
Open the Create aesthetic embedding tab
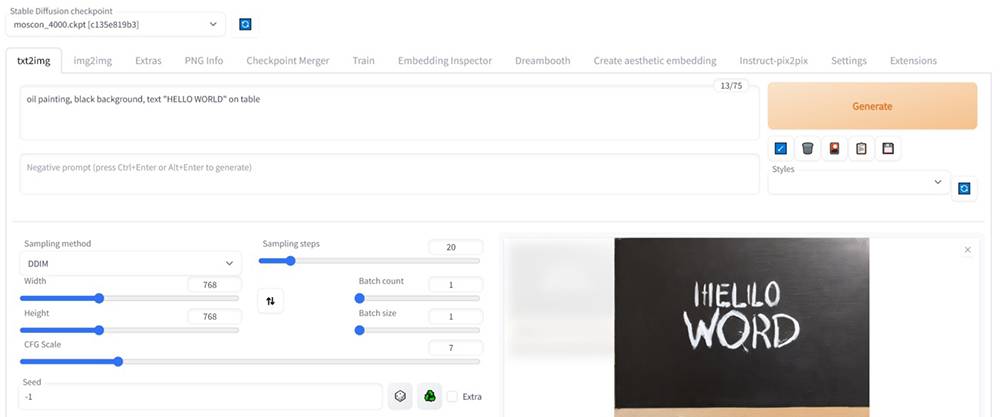pyautogui.click(x=655, y=61)
